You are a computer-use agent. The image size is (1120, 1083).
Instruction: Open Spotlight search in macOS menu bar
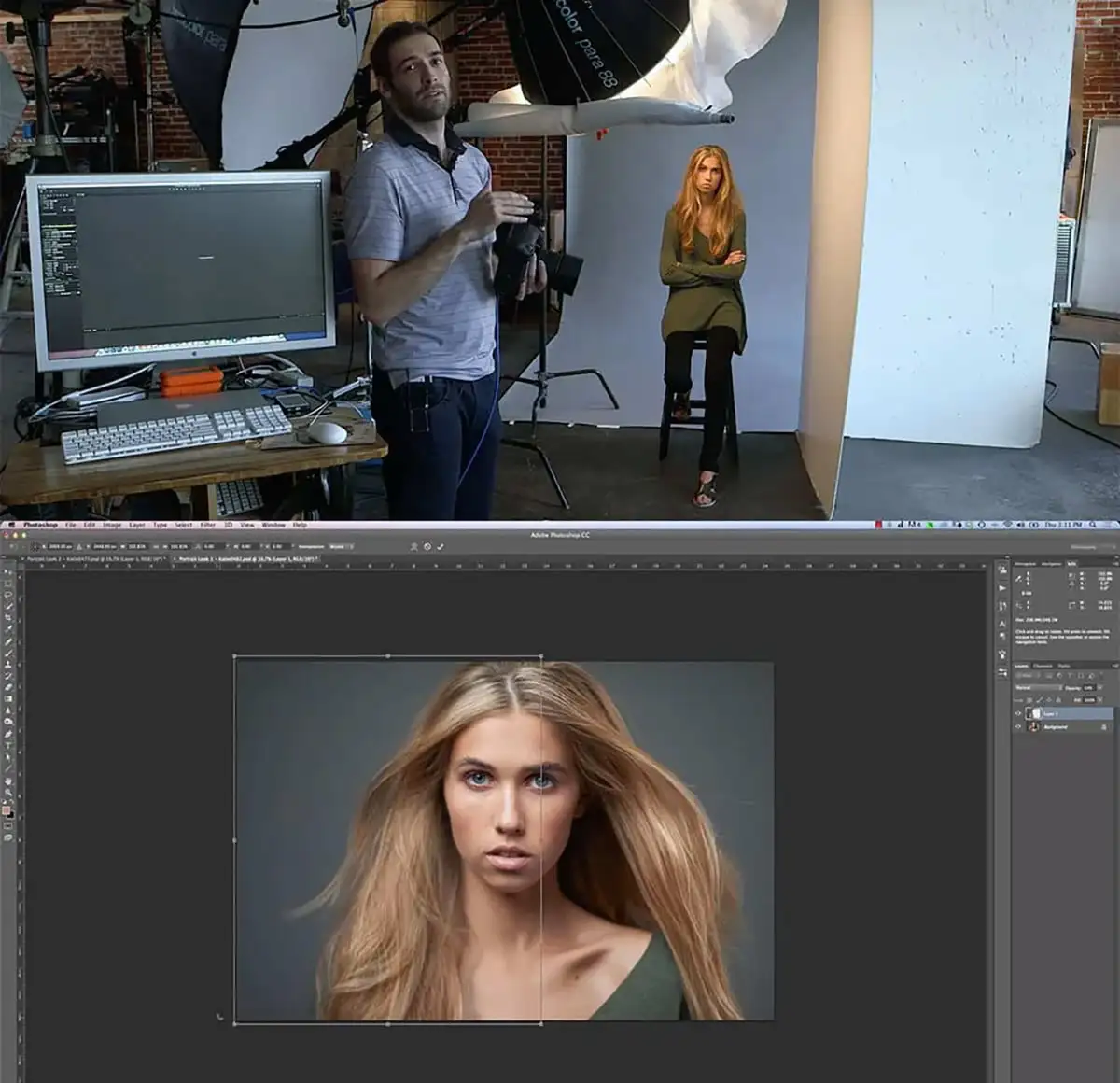(1095, 526)
